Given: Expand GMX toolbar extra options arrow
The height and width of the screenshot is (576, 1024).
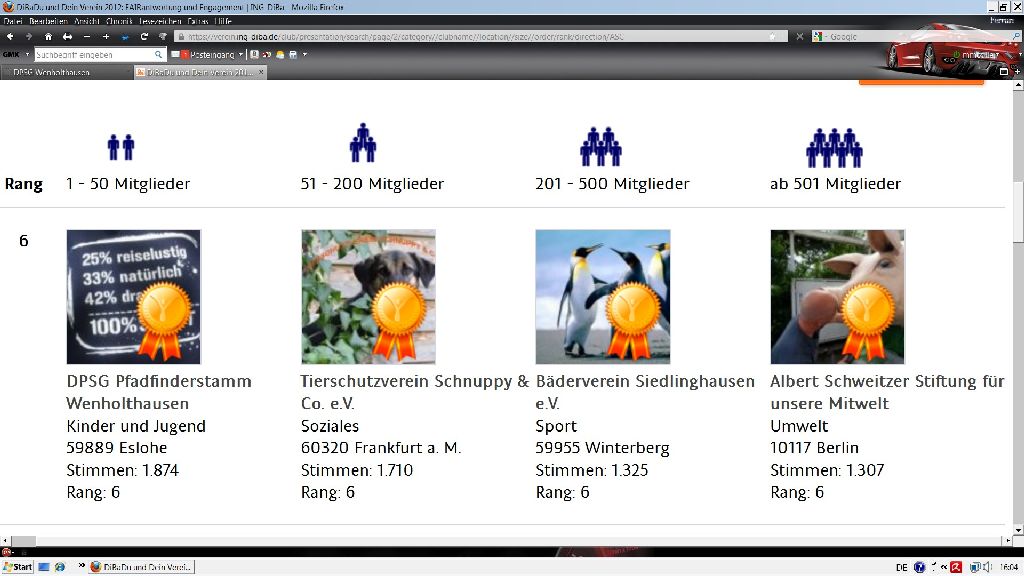Looking at the screenshot, I should tap(305, 55).
